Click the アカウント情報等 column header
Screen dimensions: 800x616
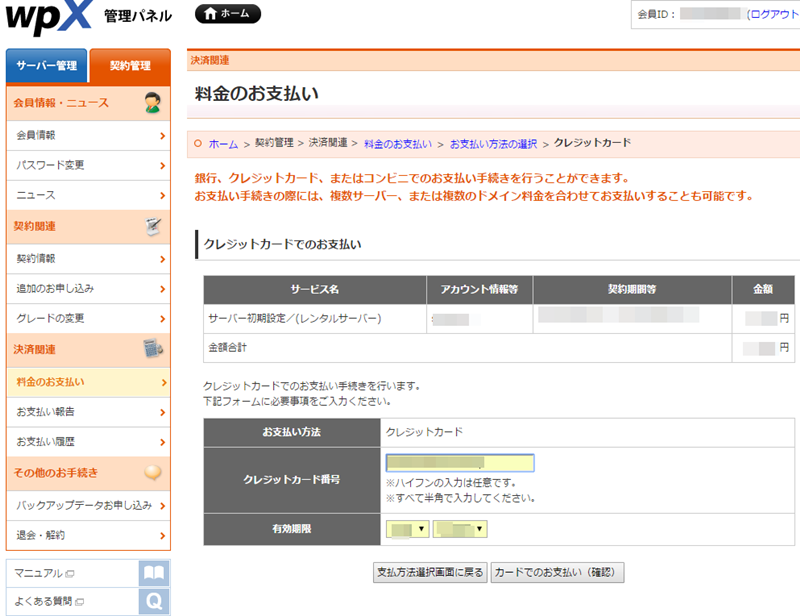tap(480, 289)
